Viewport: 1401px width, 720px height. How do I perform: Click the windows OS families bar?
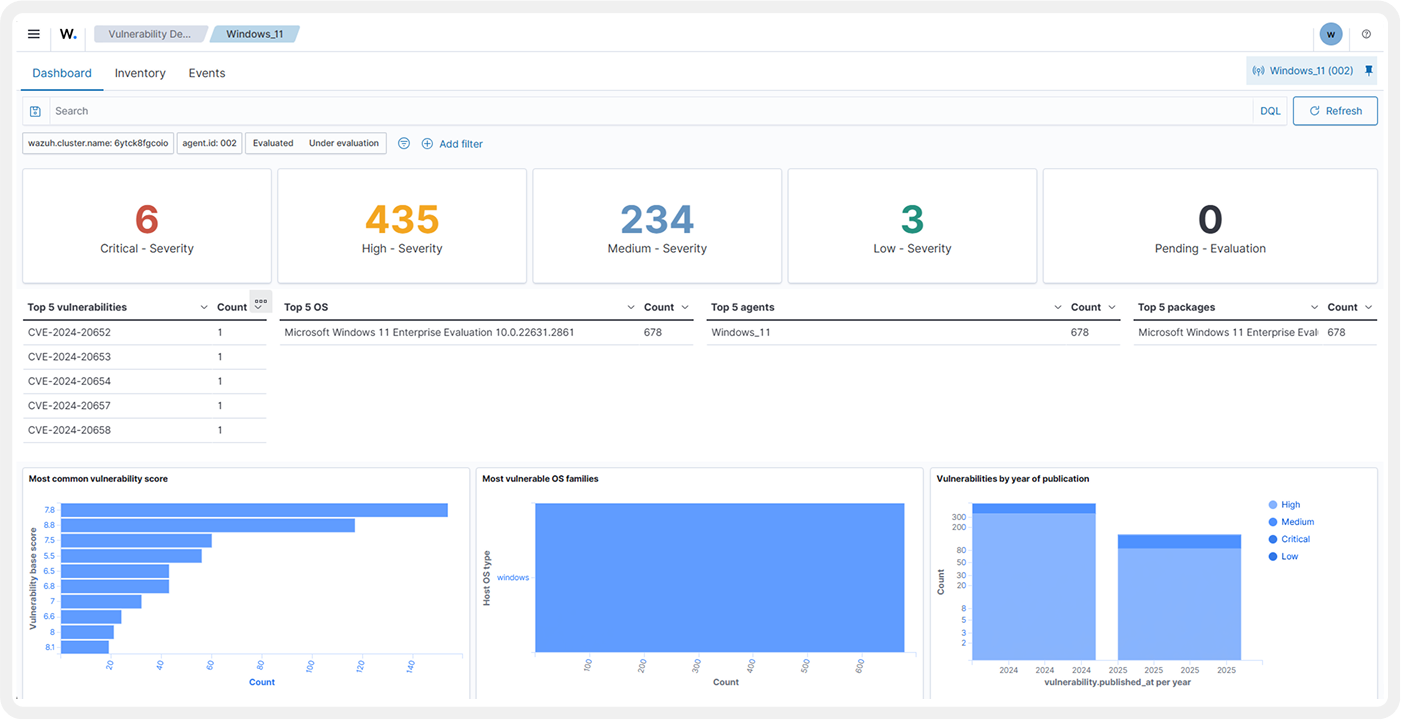(720, 578)
